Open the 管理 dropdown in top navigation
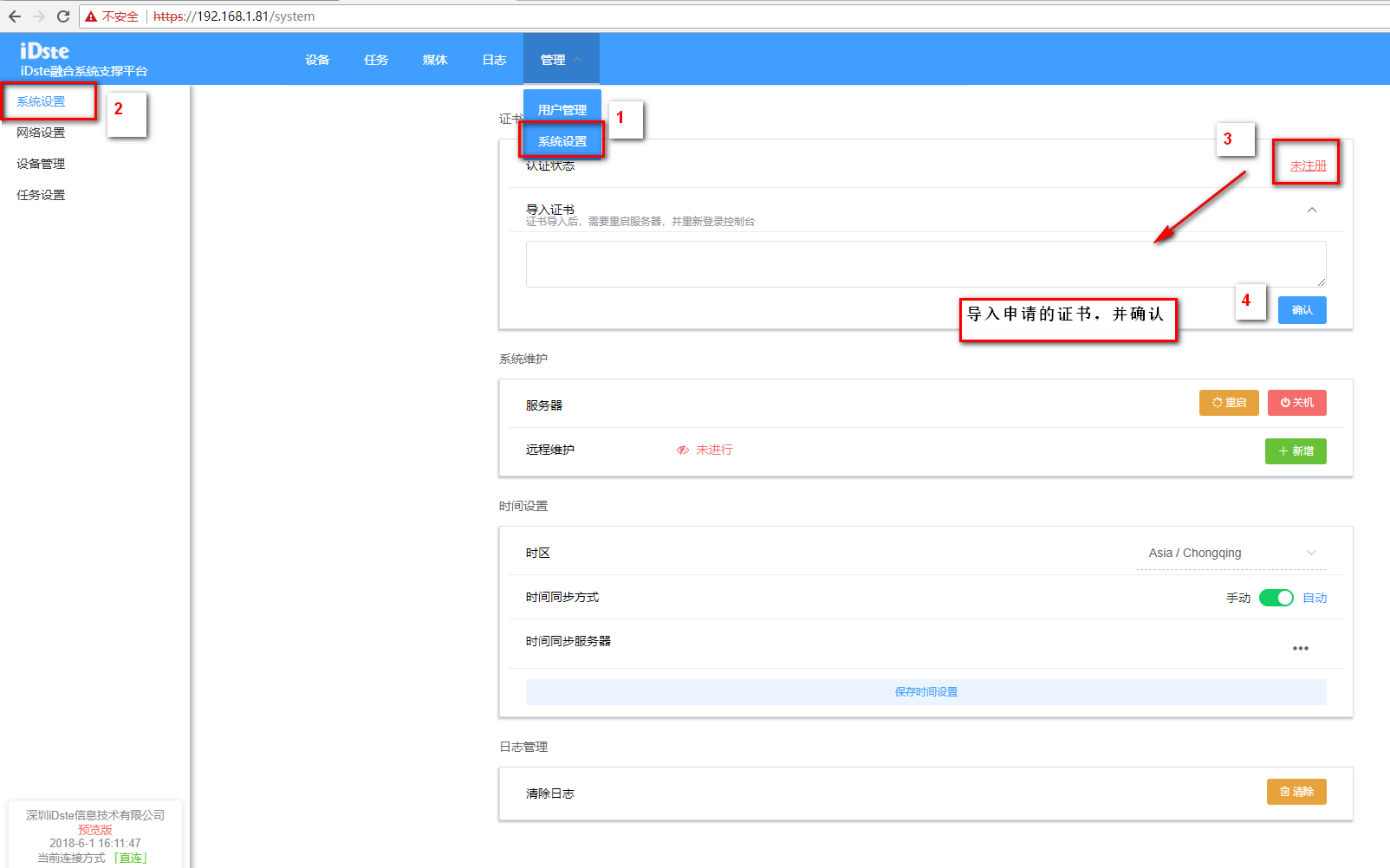 561,60
